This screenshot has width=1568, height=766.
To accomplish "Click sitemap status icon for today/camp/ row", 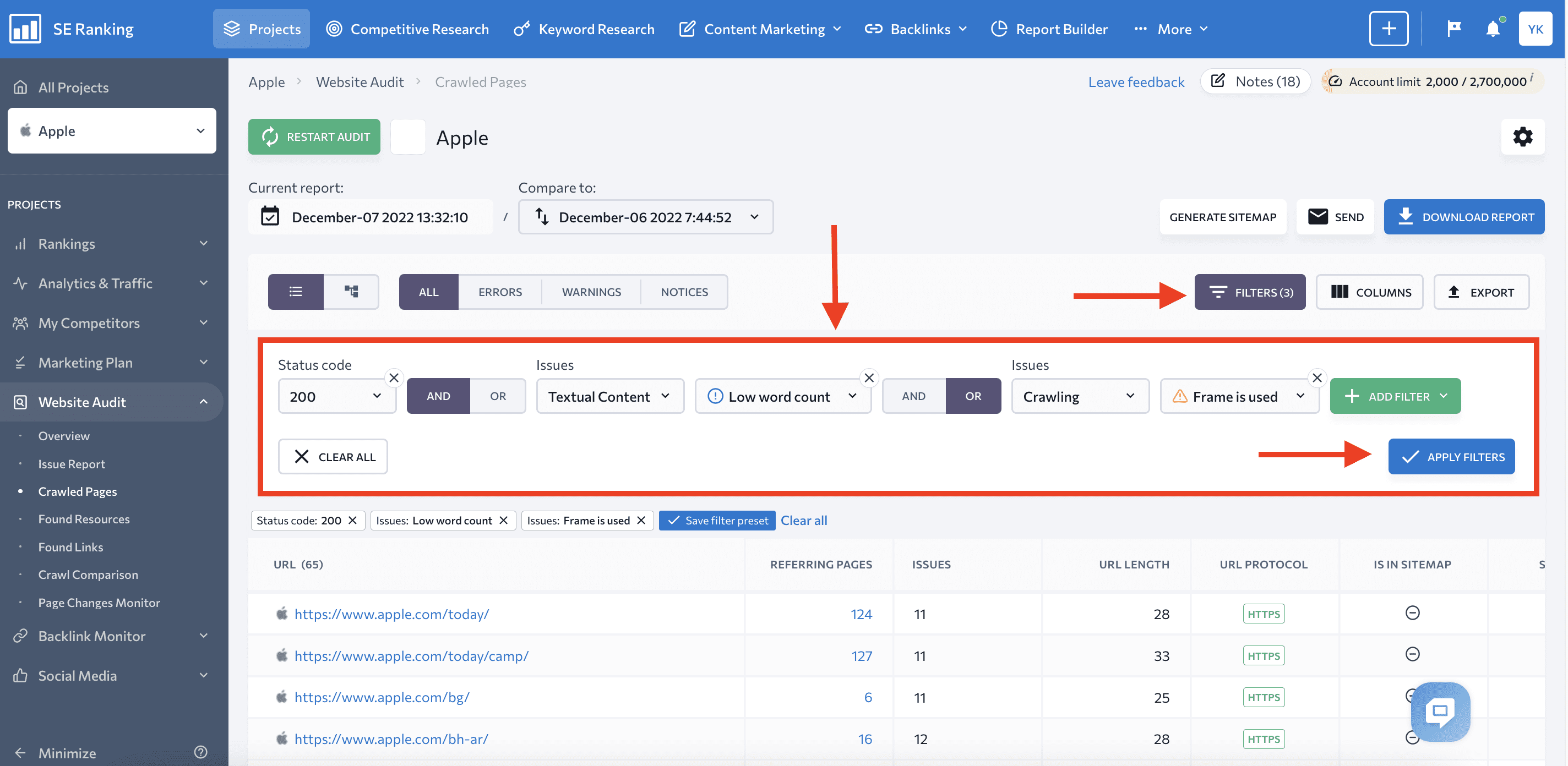I will 1412,654.
